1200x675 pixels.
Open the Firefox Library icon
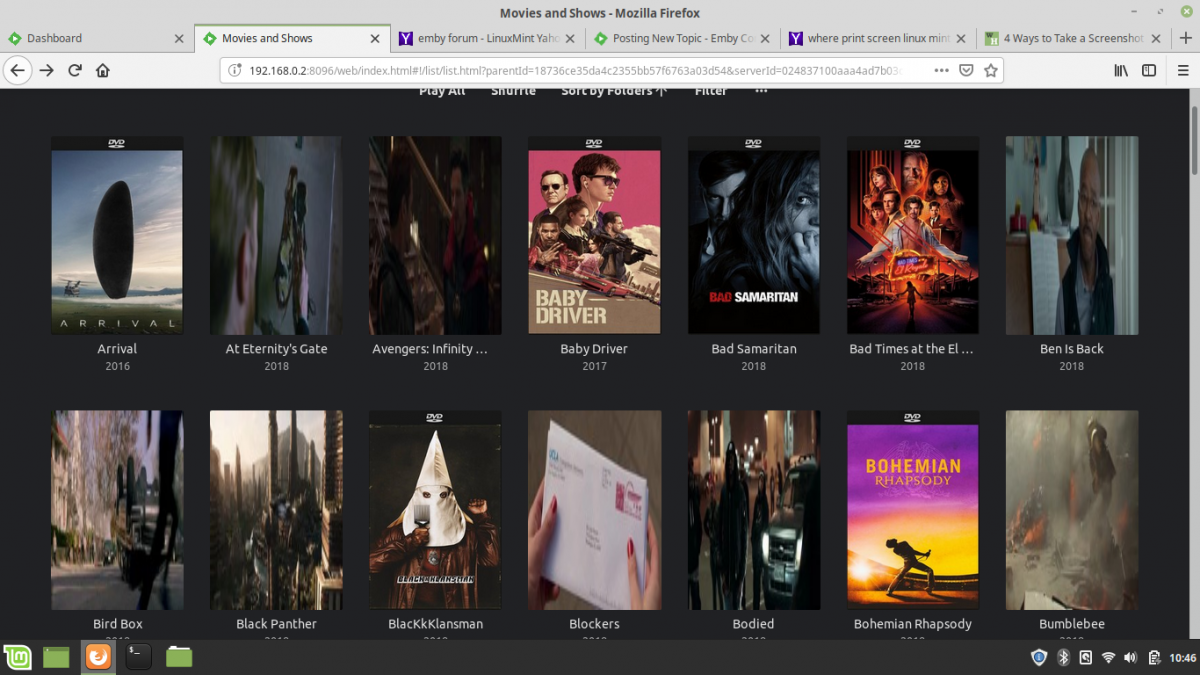1121,71
